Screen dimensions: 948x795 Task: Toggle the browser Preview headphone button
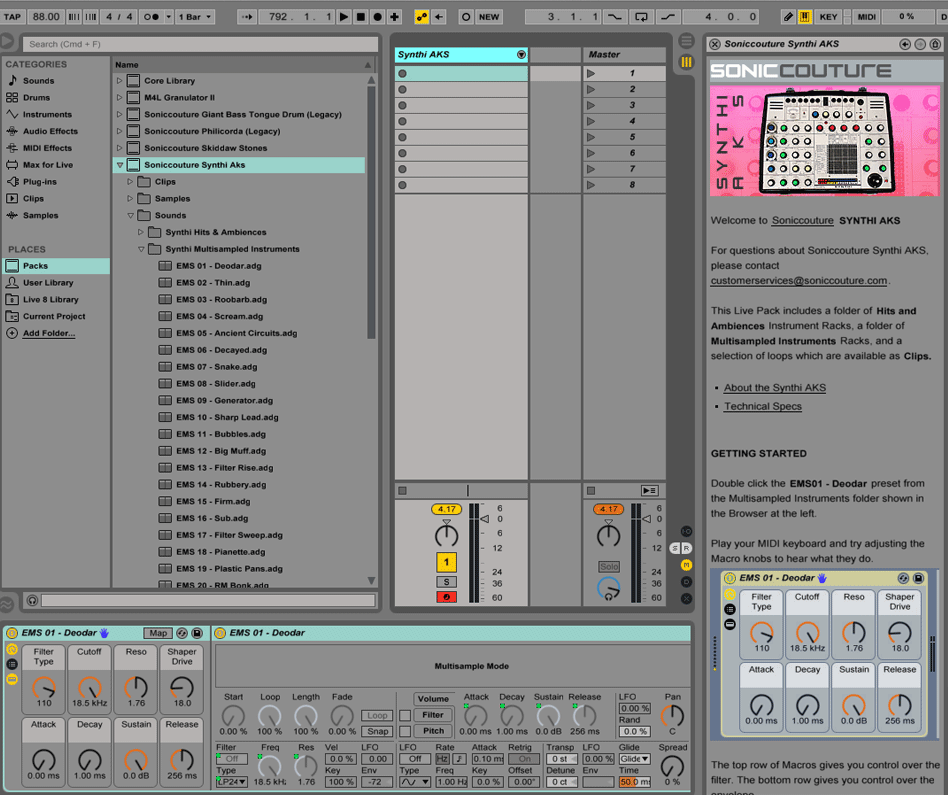[x=32, y=600]
